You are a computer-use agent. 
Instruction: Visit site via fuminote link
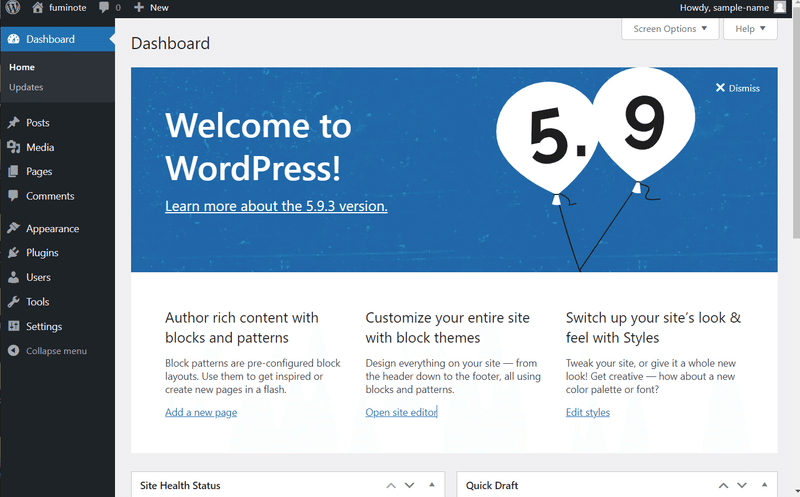(x=67, y=8)
